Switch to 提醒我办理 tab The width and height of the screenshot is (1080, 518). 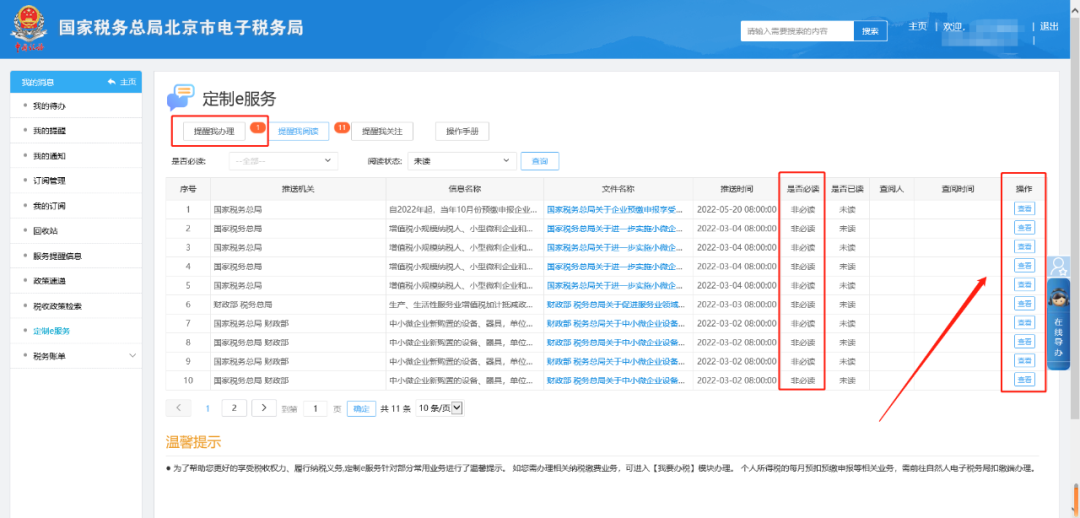click(x=214, y=131)
